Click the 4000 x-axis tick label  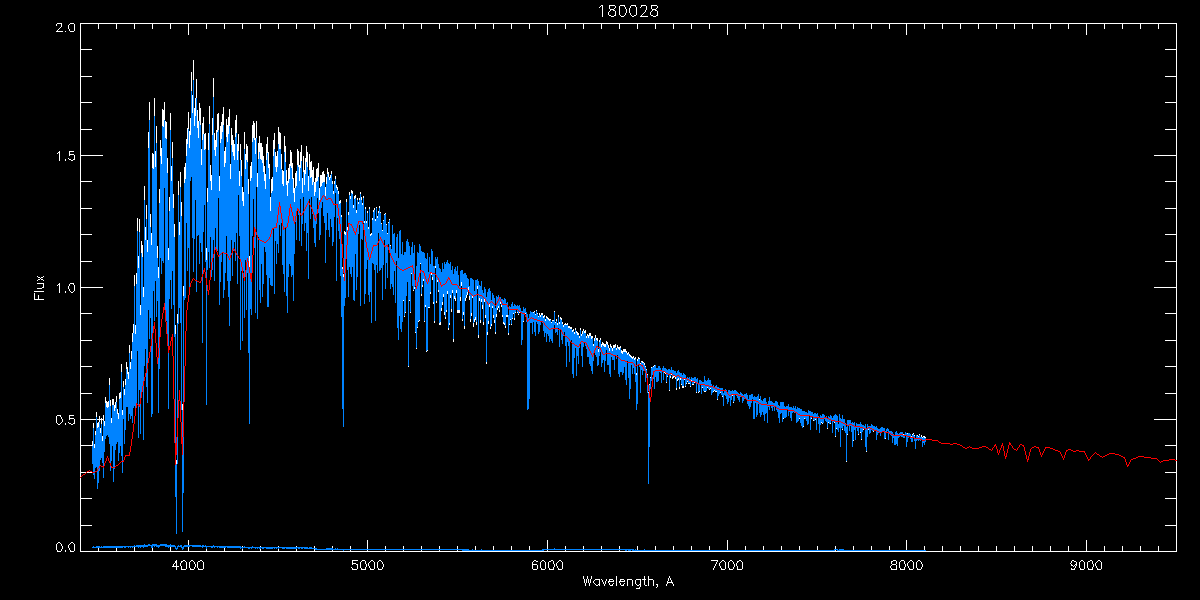[188, 564]
